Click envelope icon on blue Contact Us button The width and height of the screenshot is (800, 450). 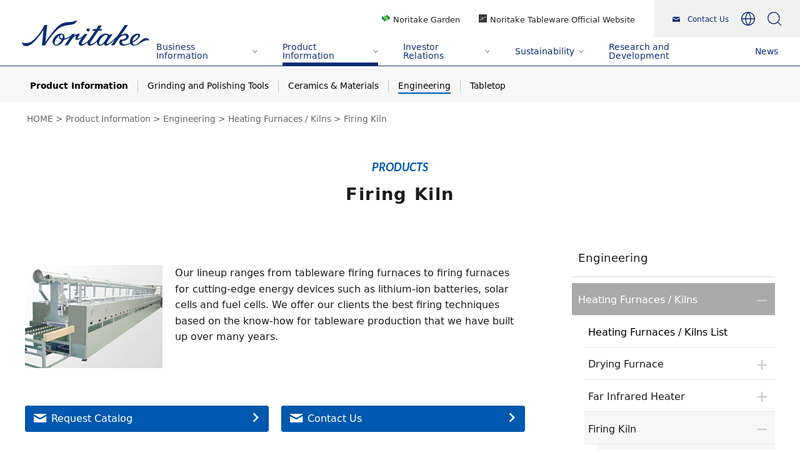[x=296, y=418]
